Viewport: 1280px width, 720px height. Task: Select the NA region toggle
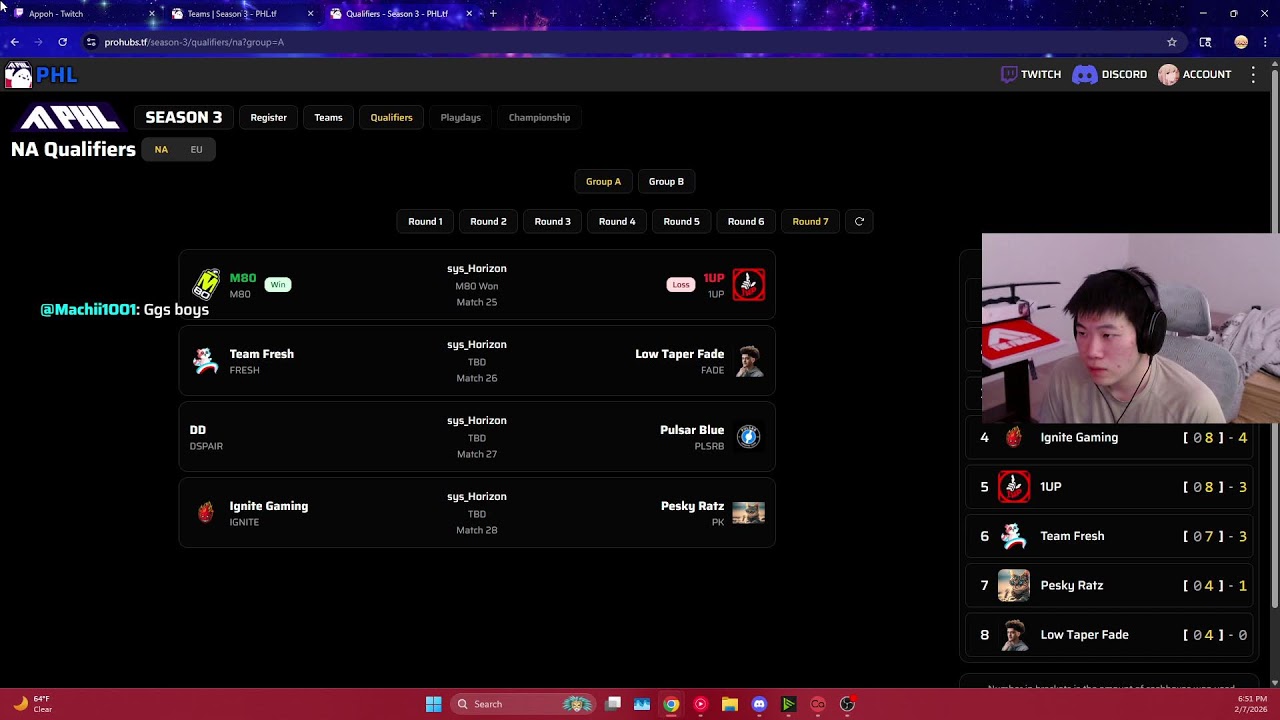(161, 149)
